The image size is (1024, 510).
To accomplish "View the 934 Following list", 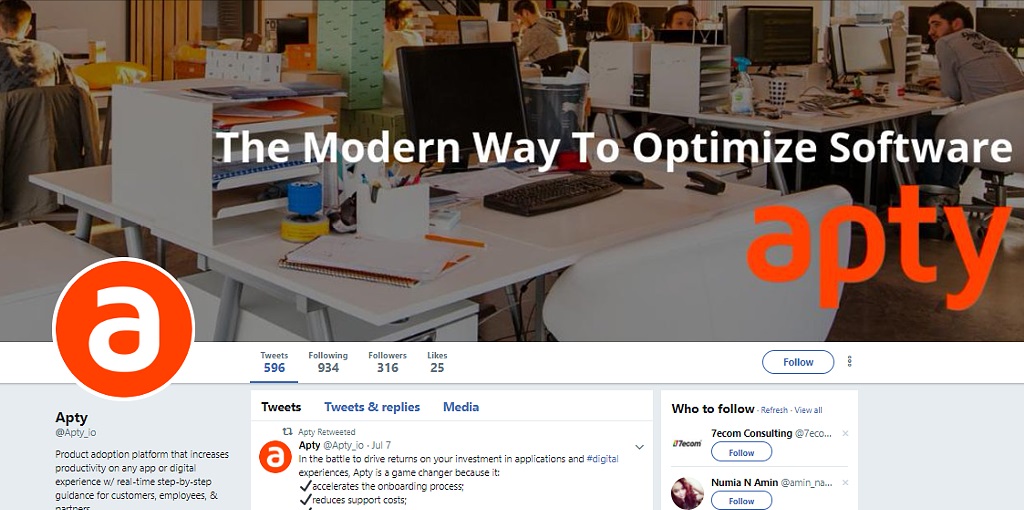I will click(x=328, y=362).
